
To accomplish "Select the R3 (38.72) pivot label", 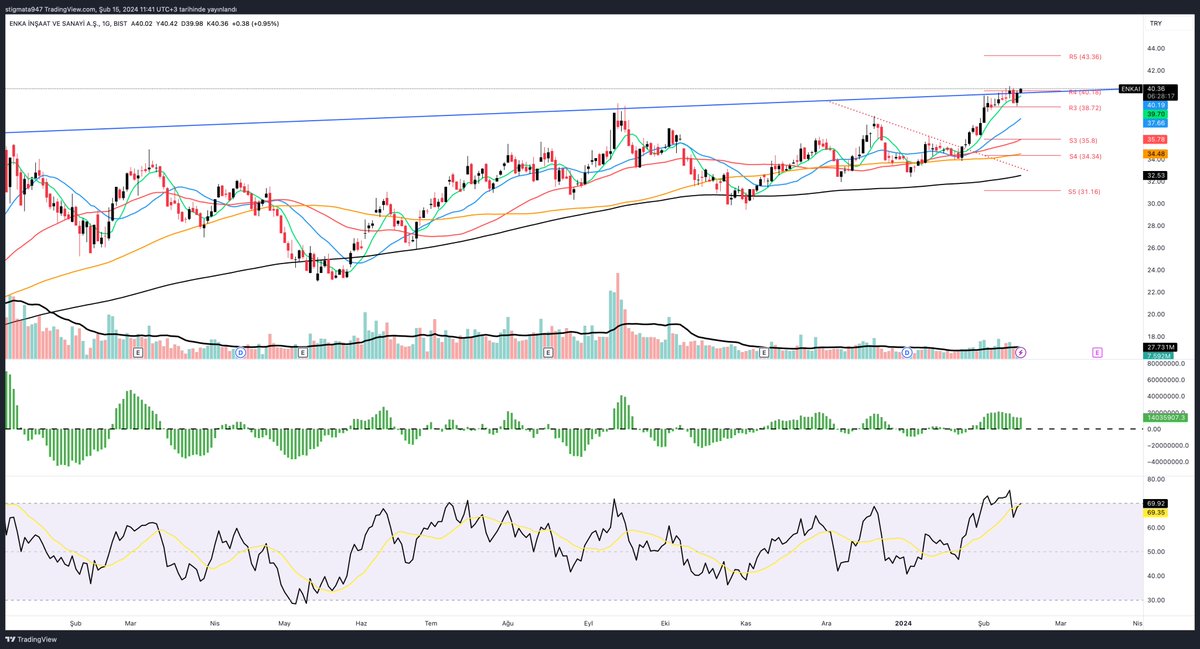I will [1085, 107].
